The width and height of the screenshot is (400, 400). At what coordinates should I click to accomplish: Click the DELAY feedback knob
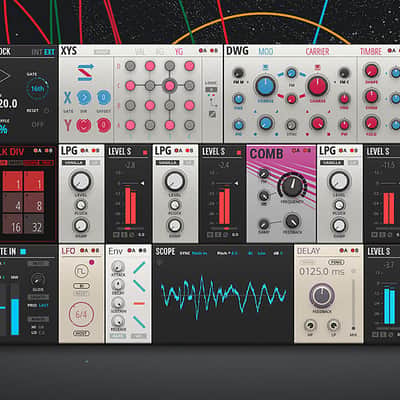[x=322, y=295]
